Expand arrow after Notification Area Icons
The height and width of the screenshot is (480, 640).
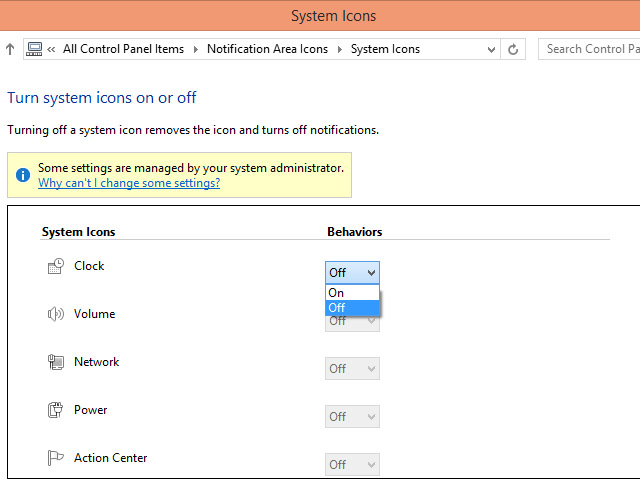pyautogui.click(x=340, y=49)
